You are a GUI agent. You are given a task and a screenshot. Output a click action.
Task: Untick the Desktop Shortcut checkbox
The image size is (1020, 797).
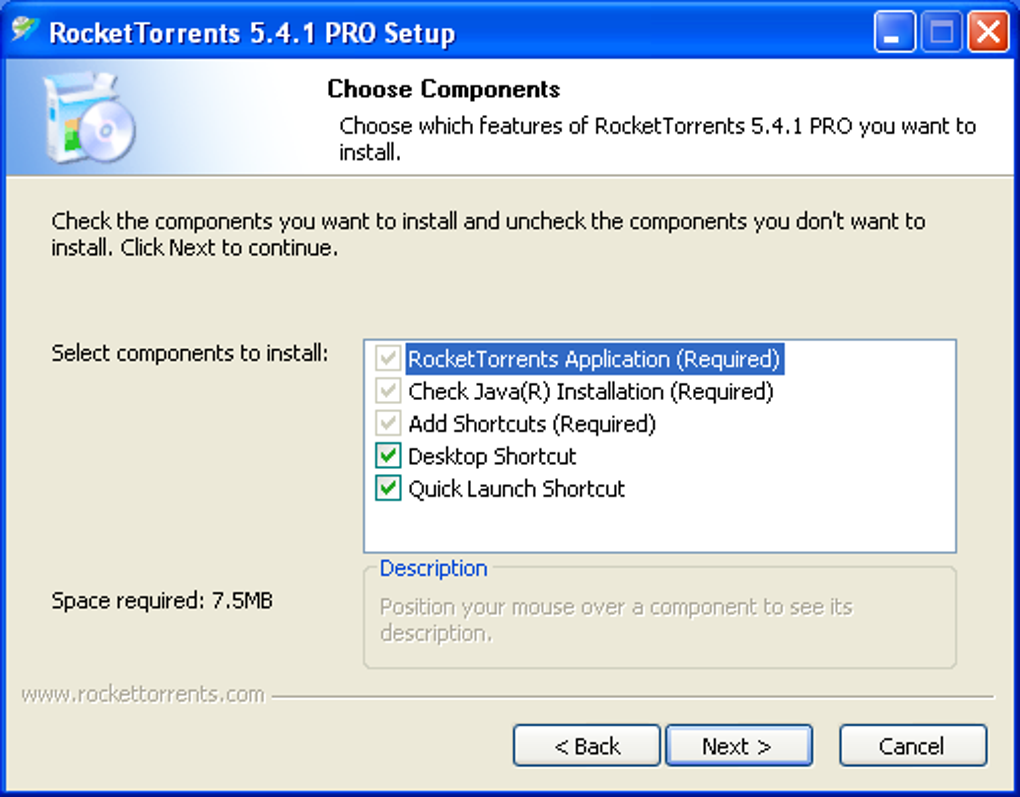tap(388, 457)
